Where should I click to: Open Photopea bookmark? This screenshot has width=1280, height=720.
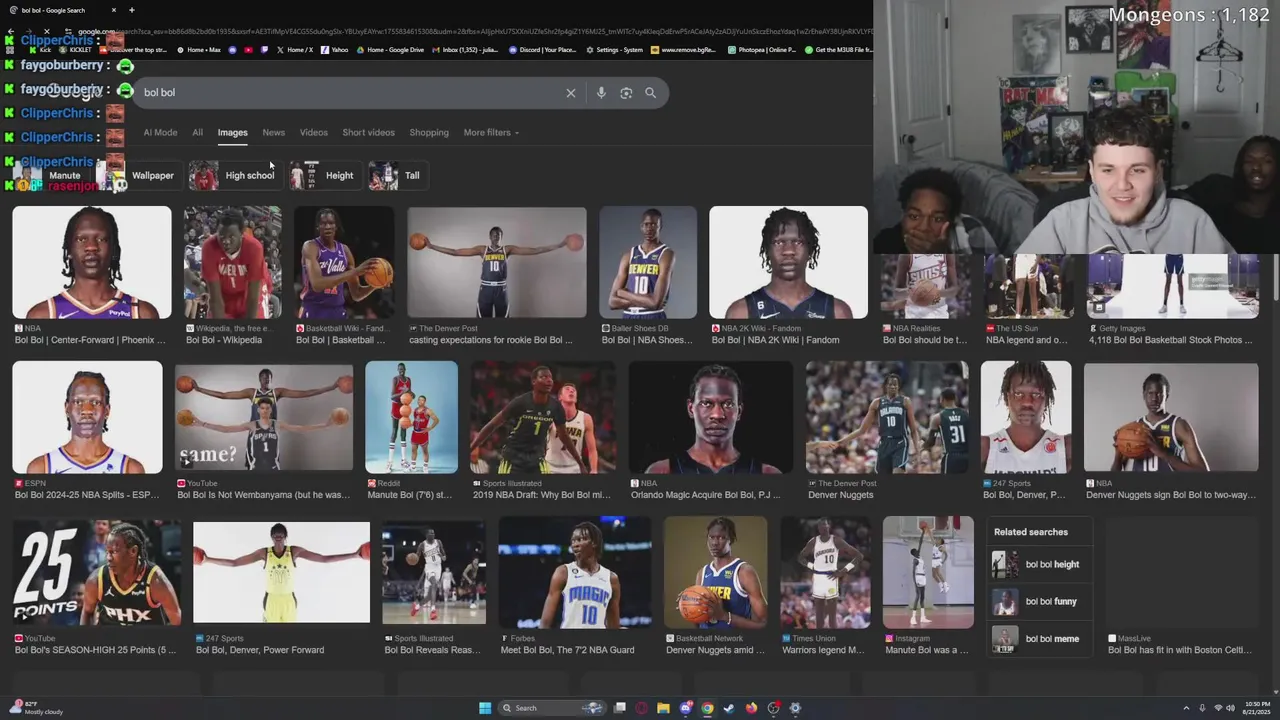(x=762, y=50)
